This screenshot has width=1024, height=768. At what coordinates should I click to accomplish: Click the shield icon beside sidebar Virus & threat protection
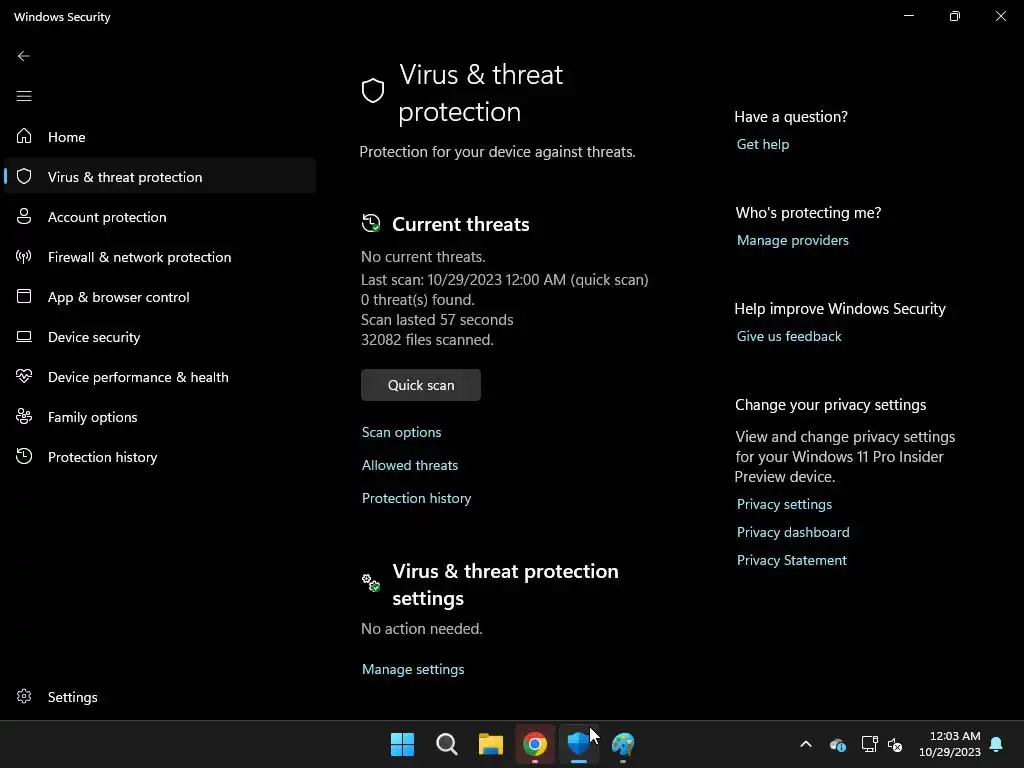click(x=24, y=176)
